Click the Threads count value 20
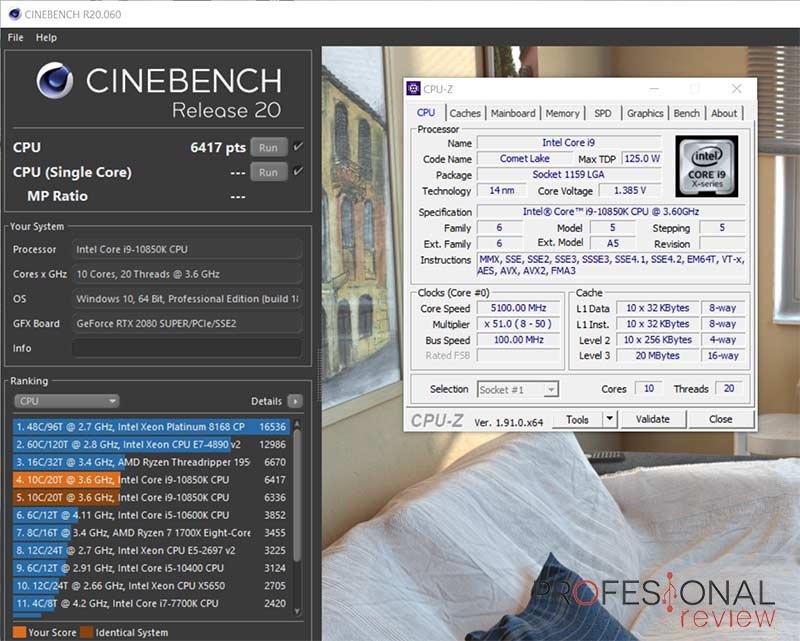The height and width of the screenshot is (641, 800). [x=729, y=388]
